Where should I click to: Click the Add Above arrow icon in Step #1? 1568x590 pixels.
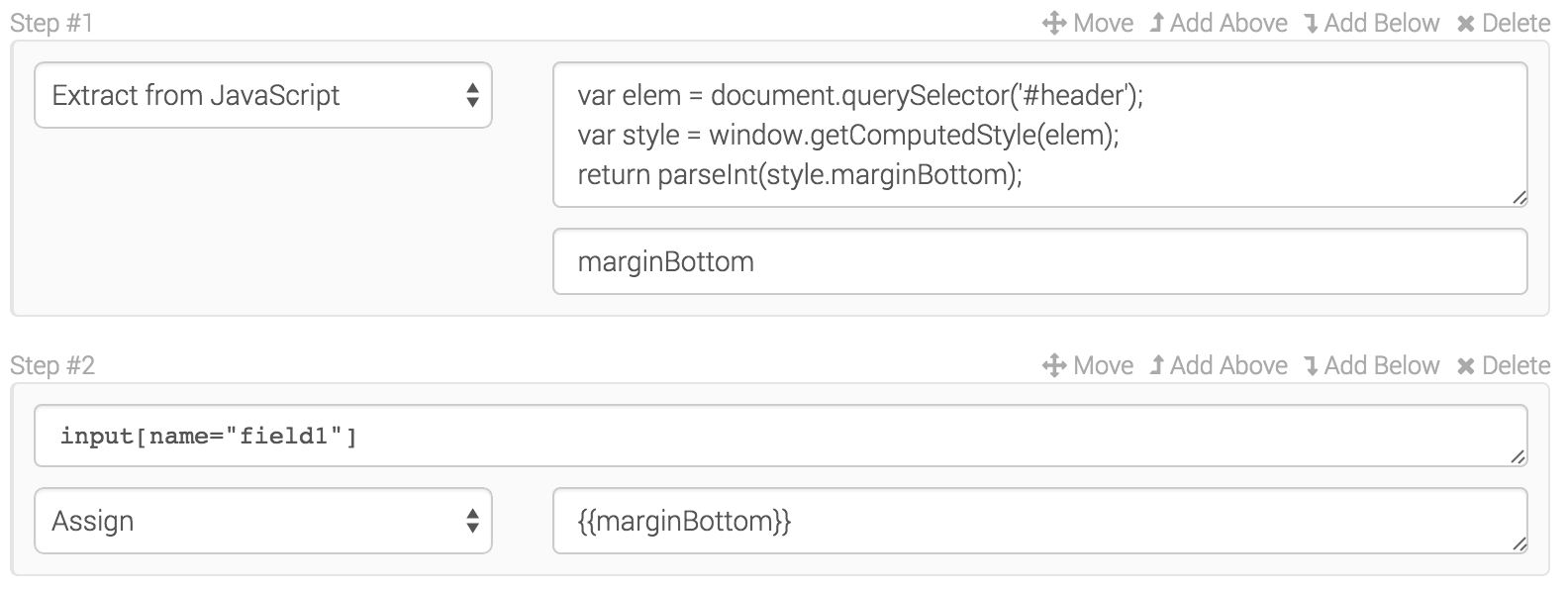pos(1159,22)
